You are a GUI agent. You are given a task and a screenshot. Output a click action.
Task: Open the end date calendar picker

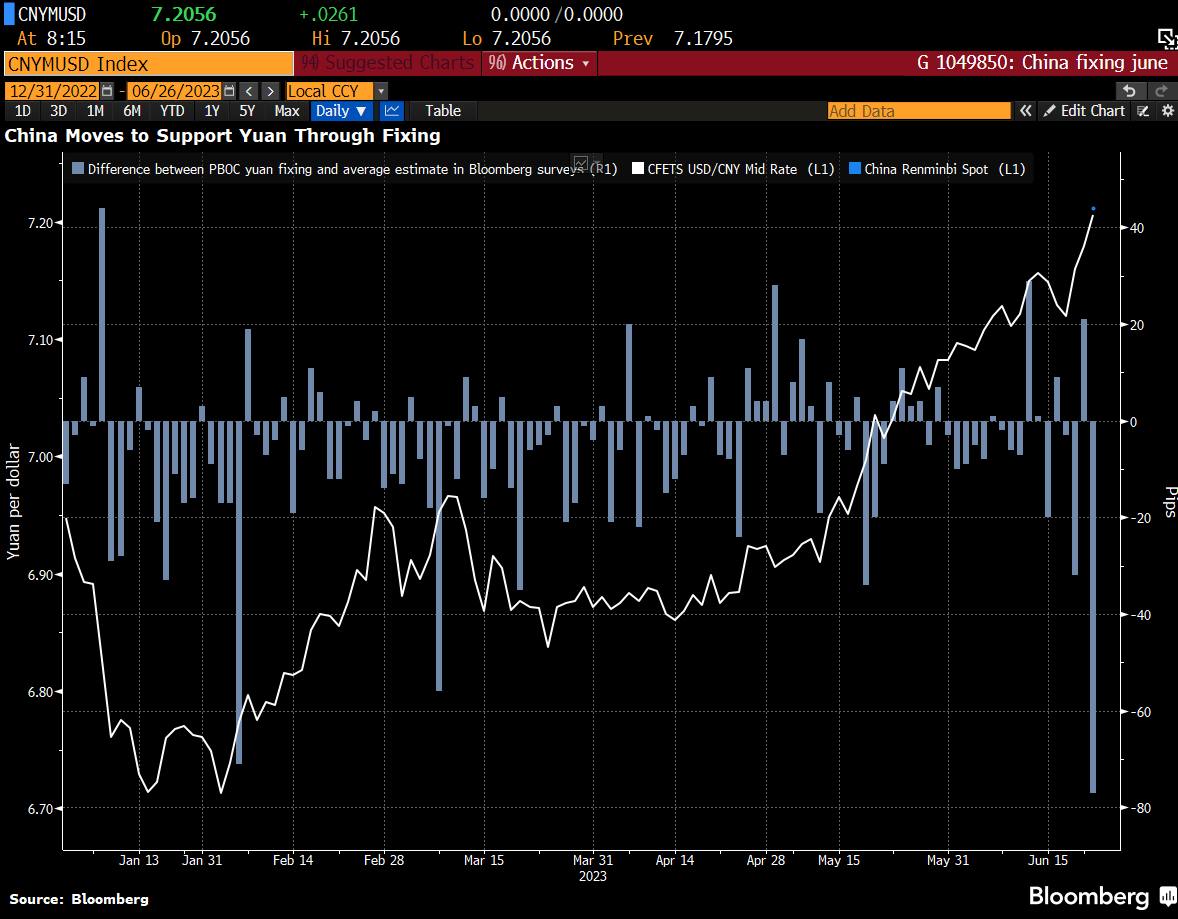point(229,91)
